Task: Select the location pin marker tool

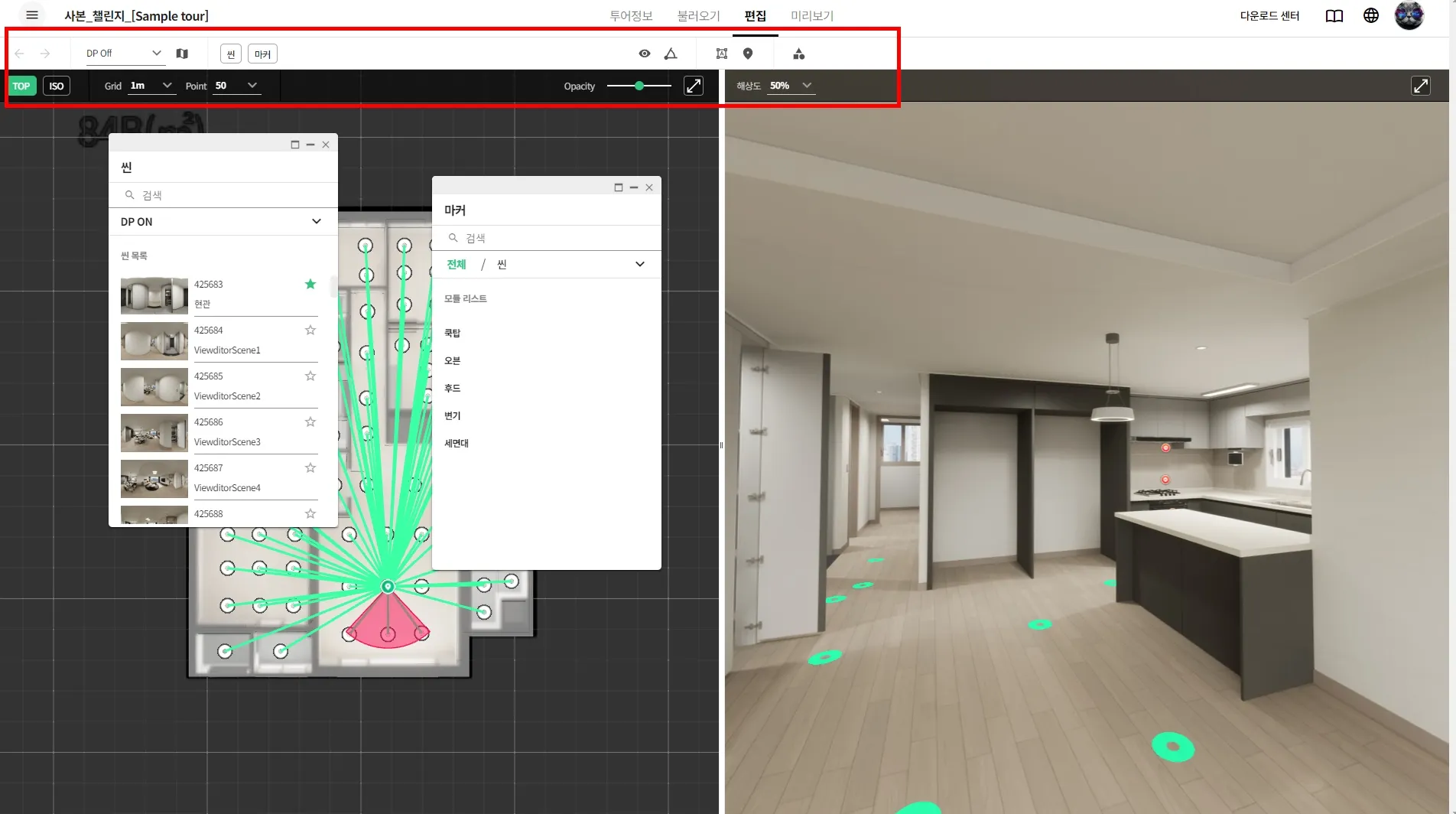Action: click(x=748, y=54)
